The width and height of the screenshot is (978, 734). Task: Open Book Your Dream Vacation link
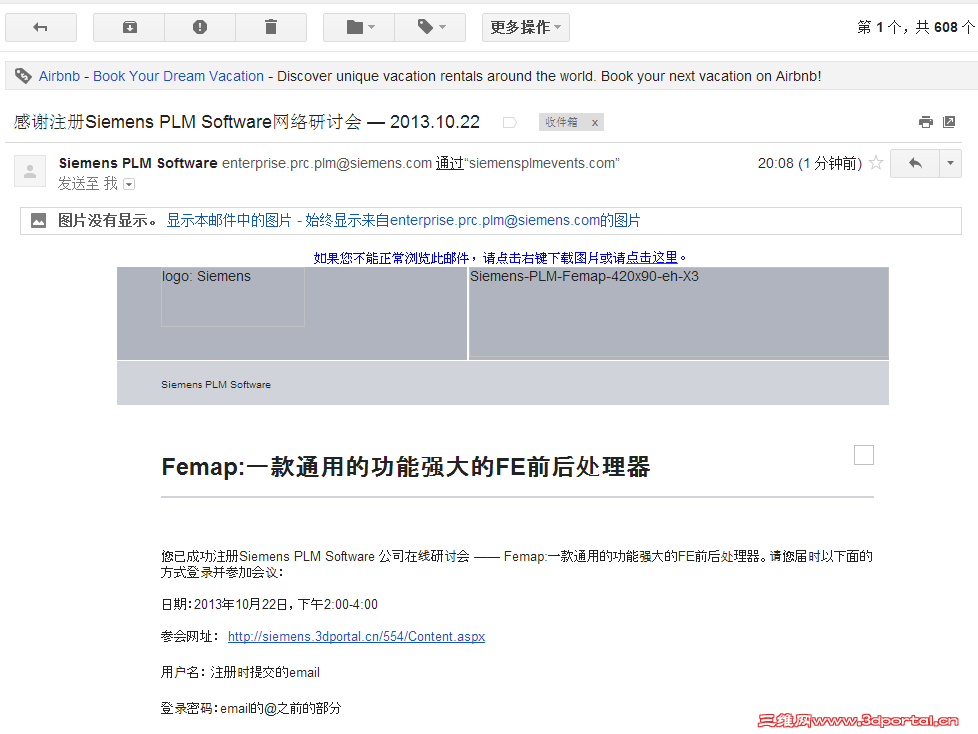(178, 76)
